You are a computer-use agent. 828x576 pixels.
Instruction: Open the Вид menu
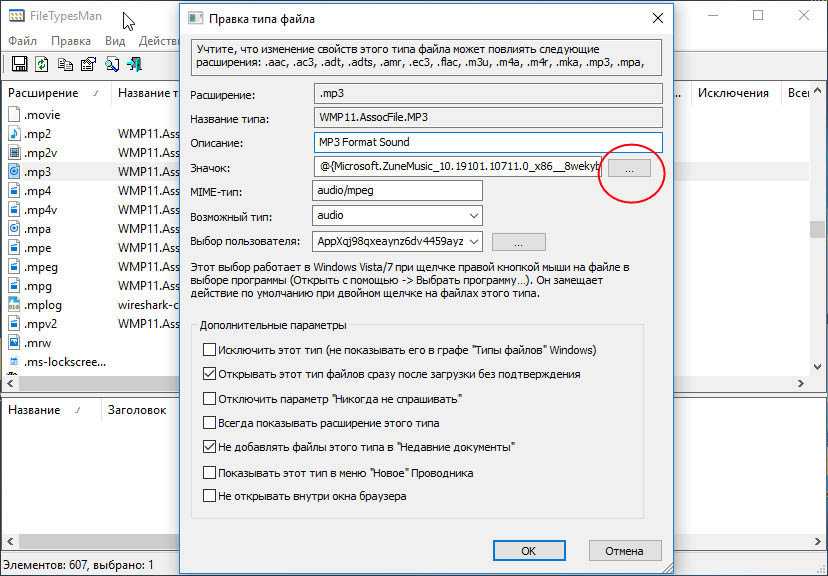coord(115,41)
